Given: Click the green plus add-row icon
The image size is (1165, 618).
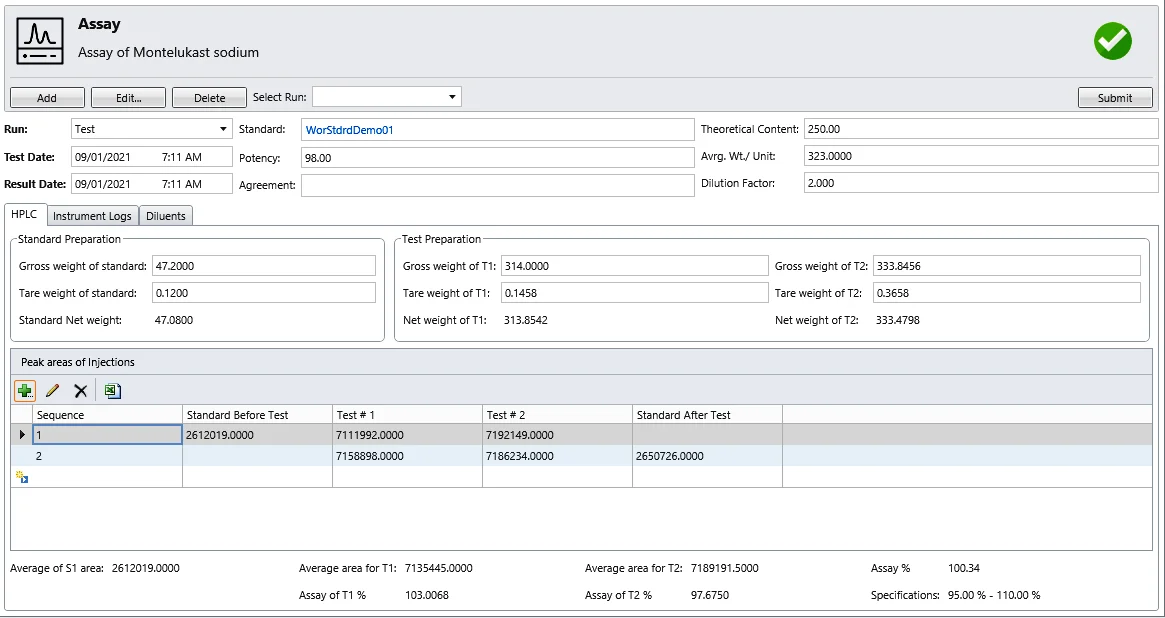Looking at the screenshot, I should 25,391.
